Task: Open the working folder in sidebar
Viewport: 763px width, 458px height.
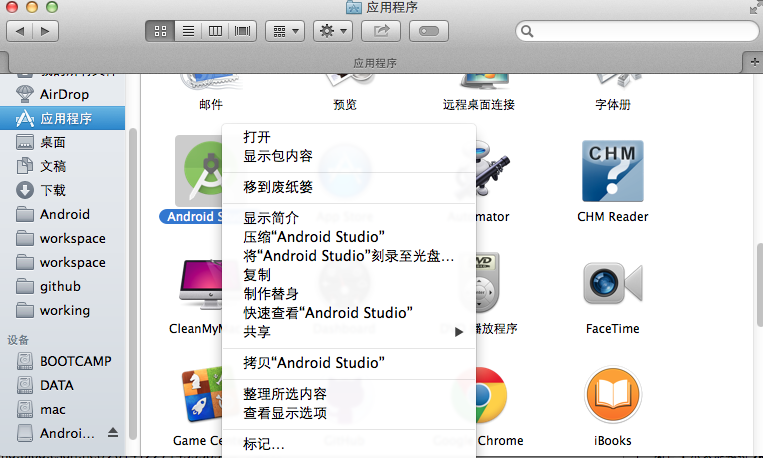Action: click(62, 310)
